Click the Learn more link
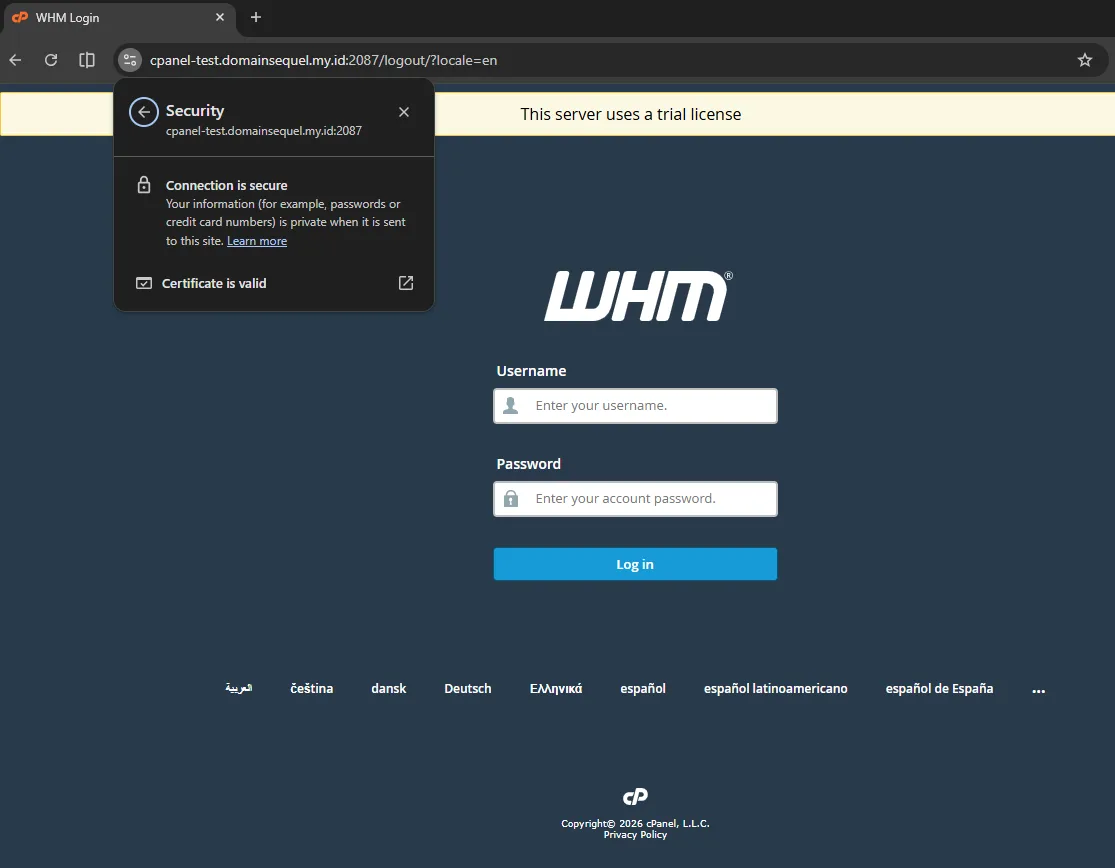 (257, 241)
